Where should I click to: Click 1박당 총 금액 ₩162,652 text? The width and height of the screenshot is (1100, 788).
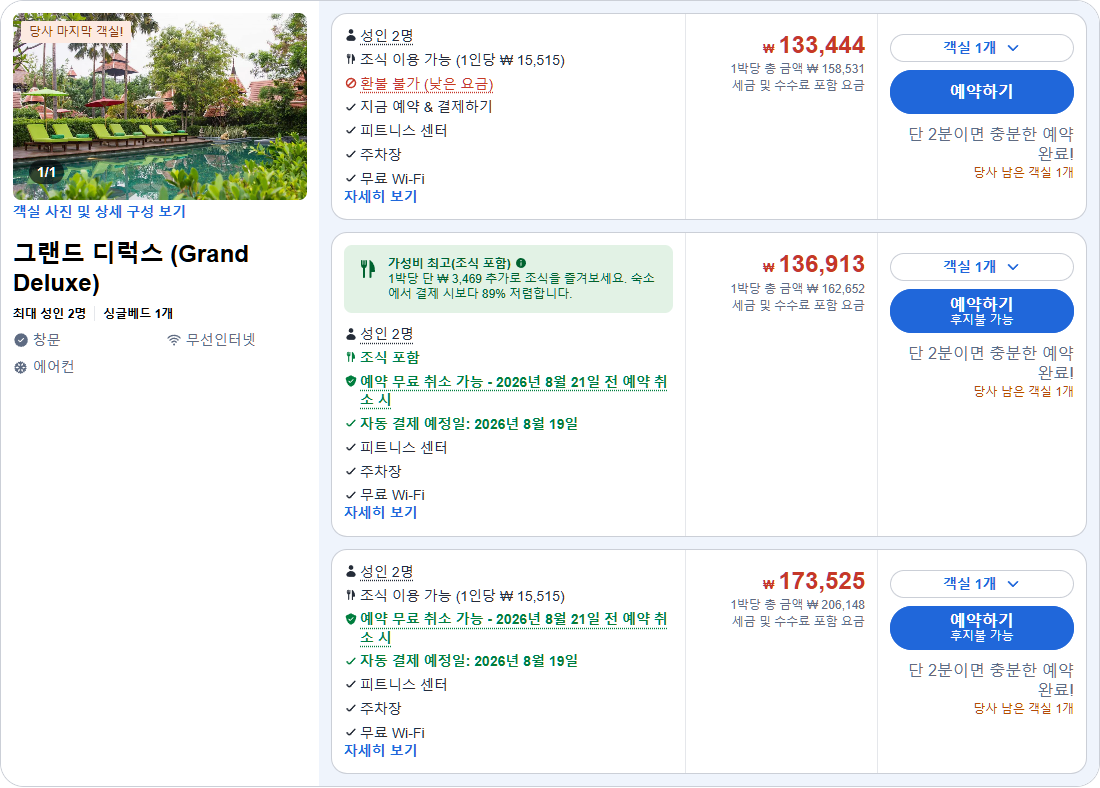pyautogui.click(x=798, y=288)
